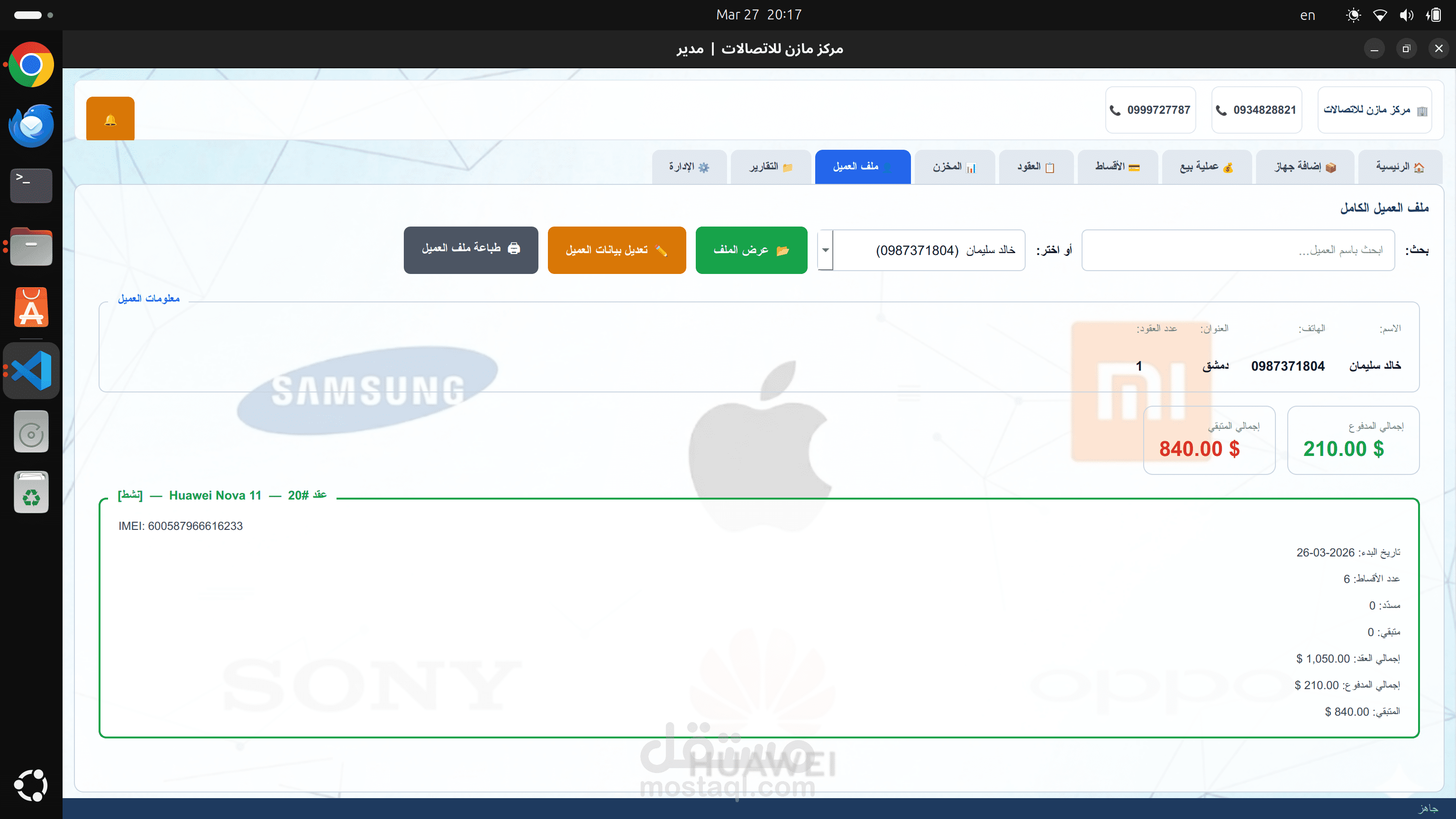
Task: Open the Files manager dock icon
Action: [31, 247]
